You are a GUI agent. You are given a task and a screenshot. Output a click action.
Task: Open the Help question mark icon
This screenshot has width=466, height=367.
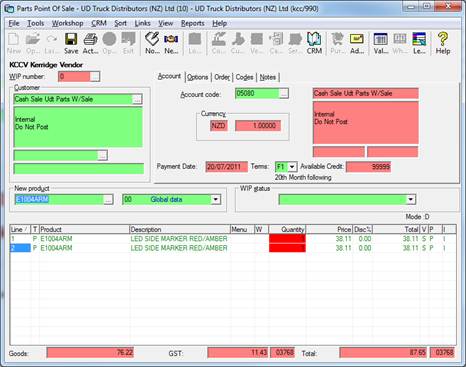[x=443, y=43]
